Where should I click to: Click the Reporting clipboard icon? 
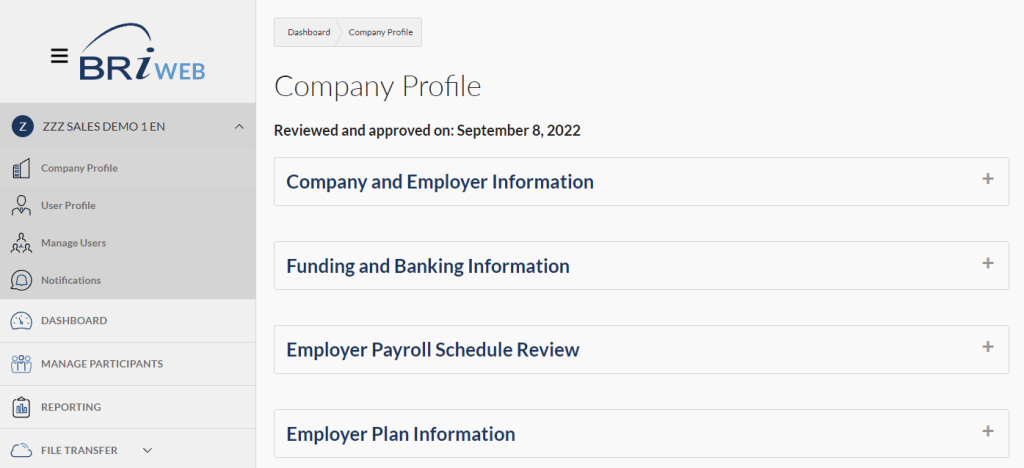click(x=21, y=407)
